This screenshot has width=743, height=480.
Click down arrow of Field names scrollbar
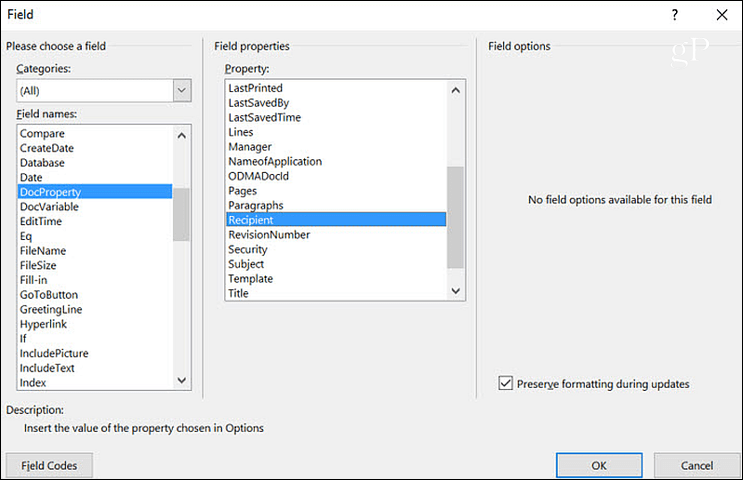point(181,380)
